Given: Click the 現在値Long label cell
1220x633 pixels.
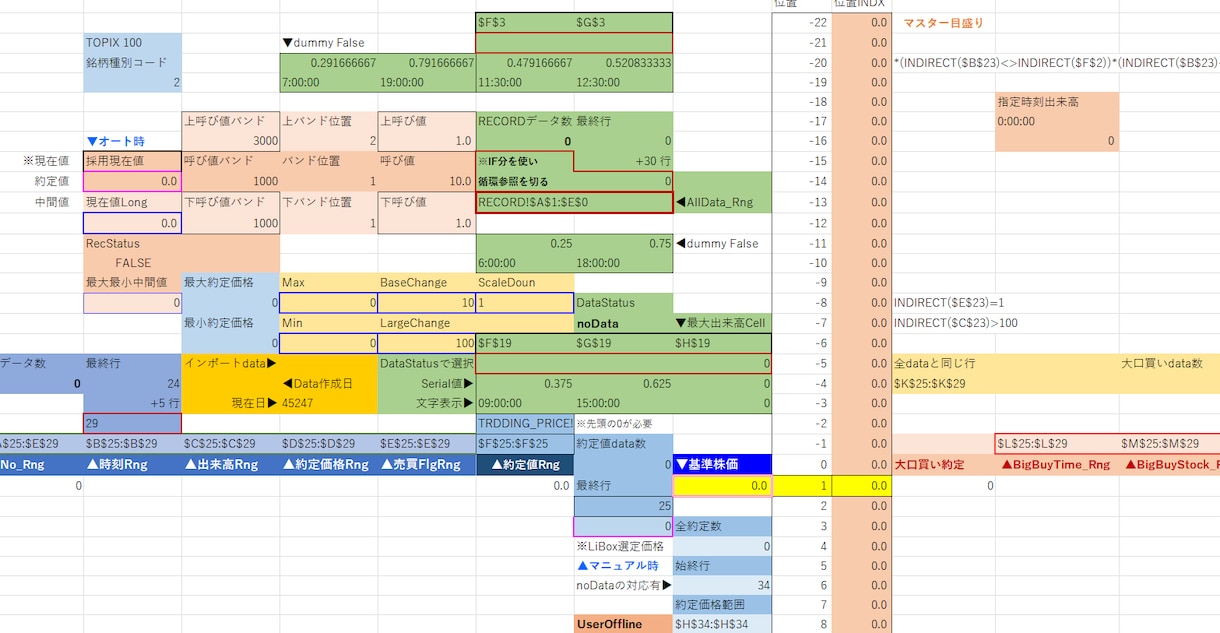Looking at the screenshot, I should (132, 202).
